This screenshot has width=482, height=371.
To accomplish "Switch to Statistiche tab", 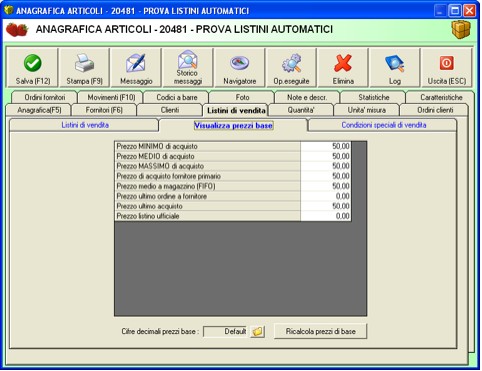I will tap(374, 97).
